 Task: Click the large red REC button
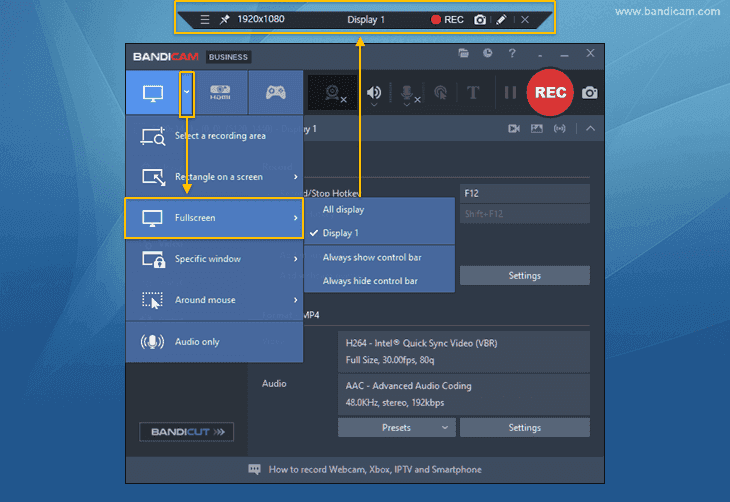[x=550, y=92]
